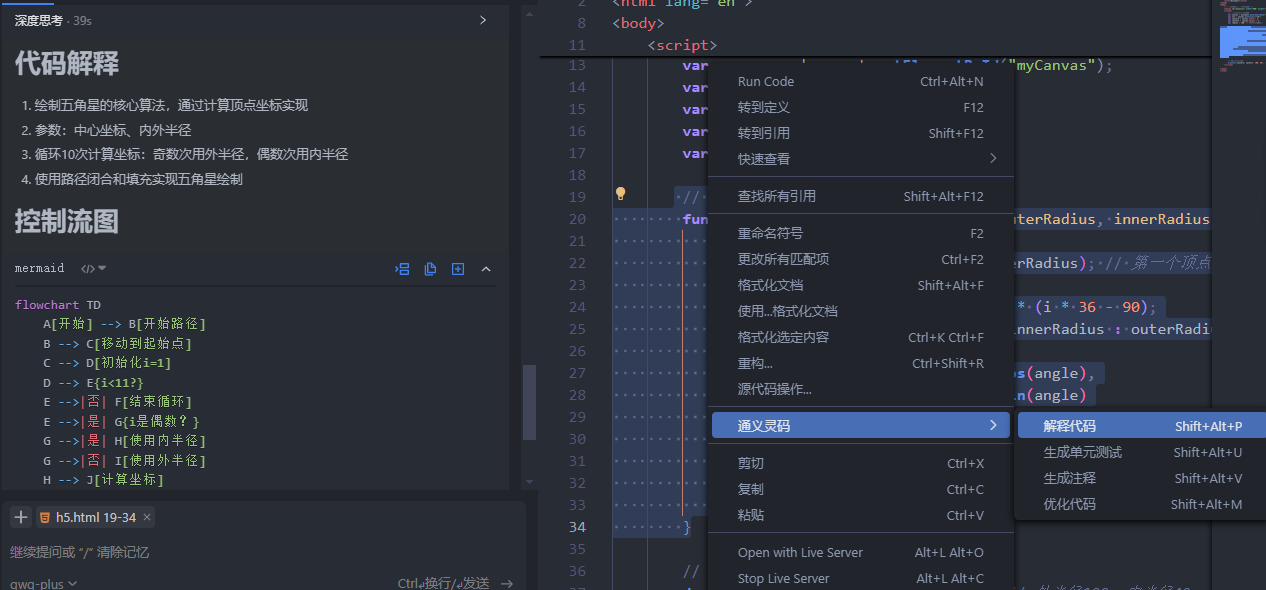
Task: Click the send arrow button
Action: pos(507,583)
